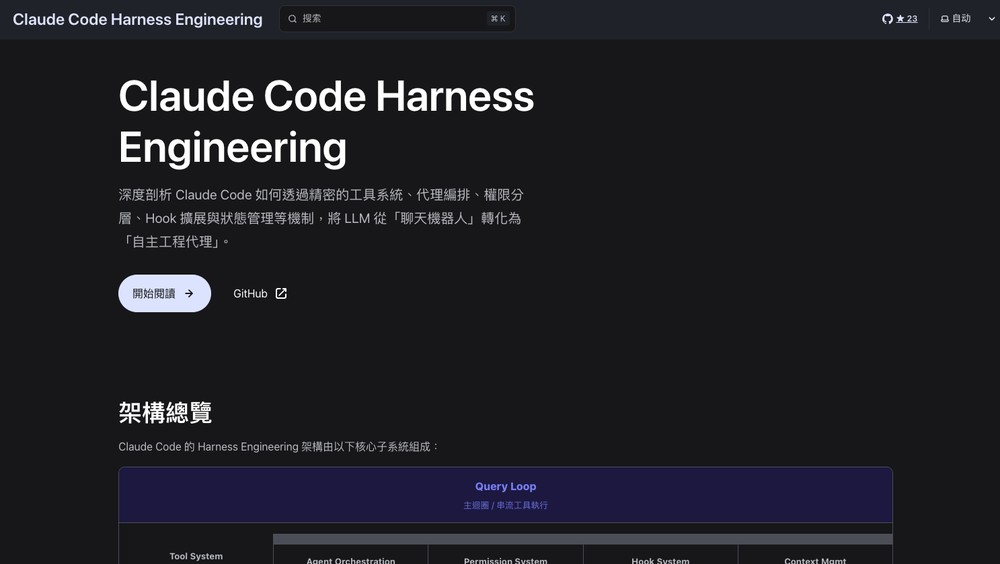Focus the 搜索 search field
The width and height of the screenshot is (1000, 564).
click(397, 19)
